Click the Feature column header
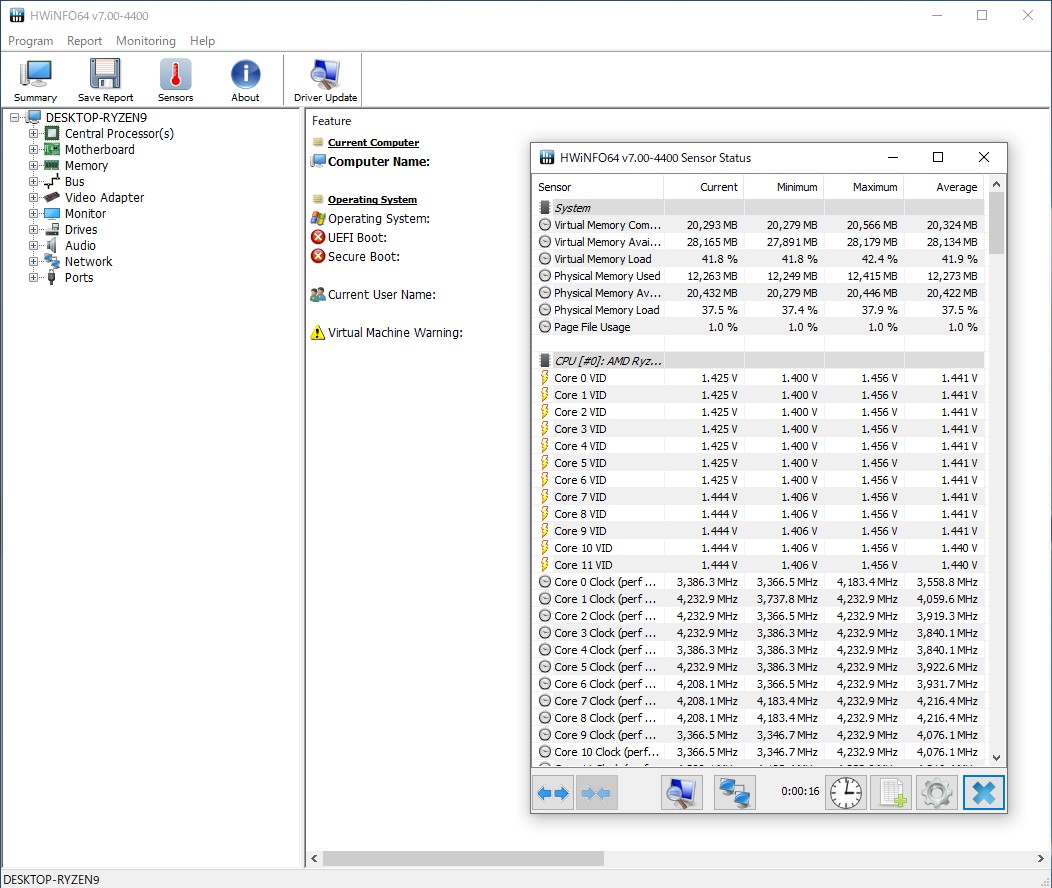This screenshot has width=1052, height=888. [331, 121]
